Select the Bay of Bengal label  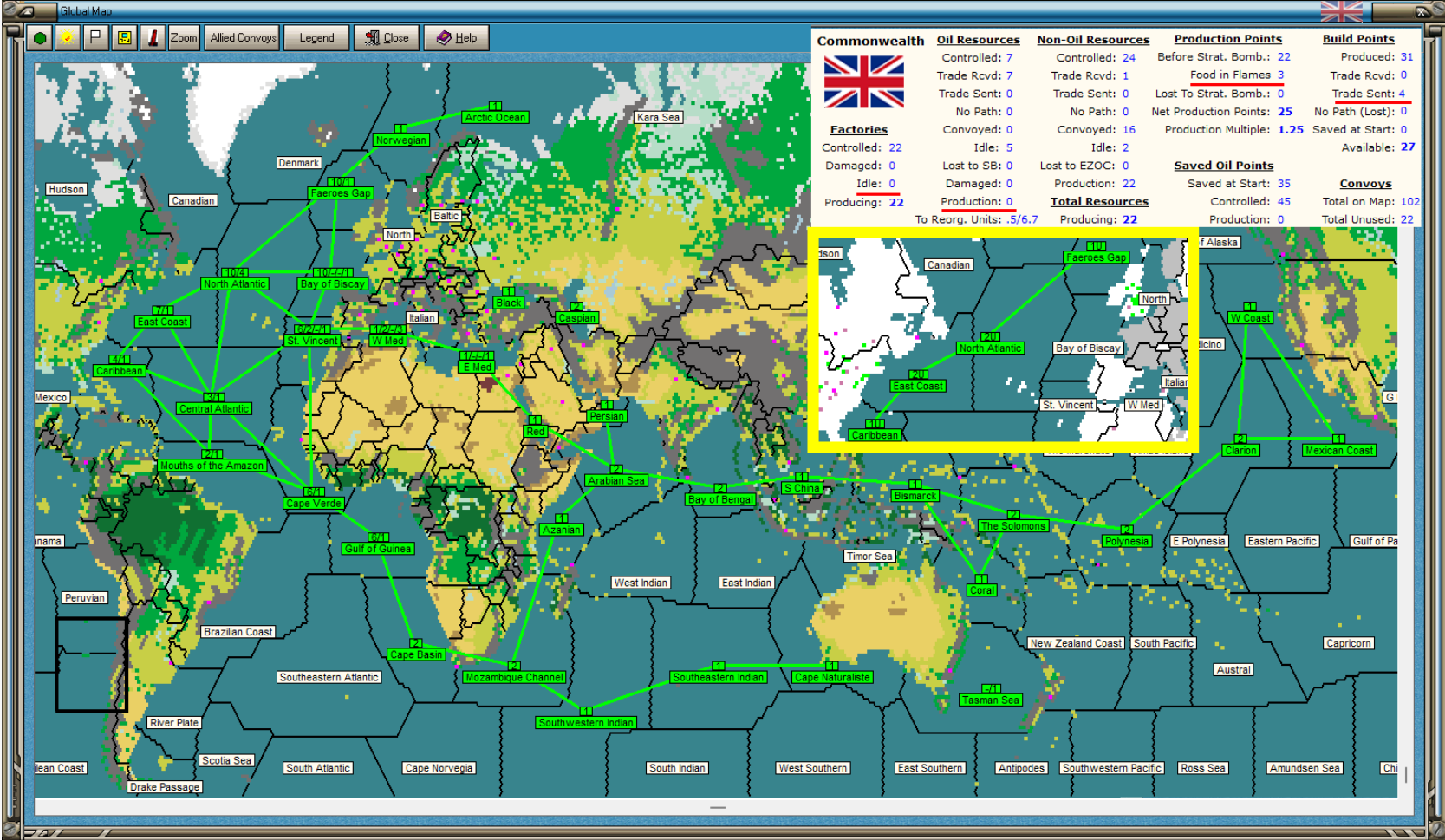[x=720, y=499]
